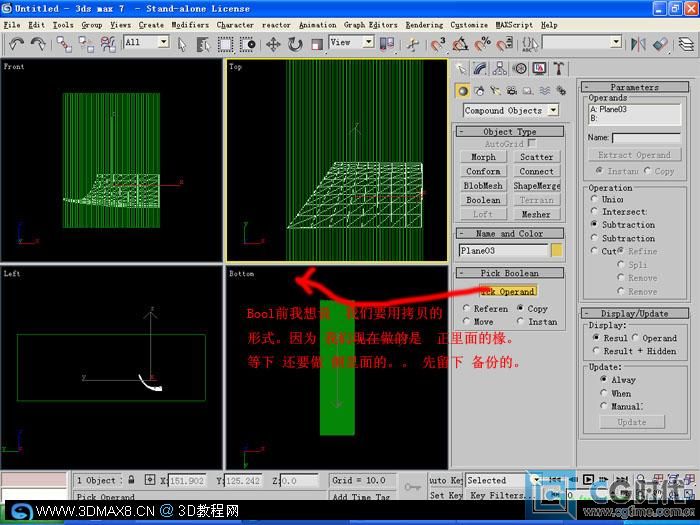Open the Edit Named Selection Sets tool
The image size is (700, 525).
530,44
